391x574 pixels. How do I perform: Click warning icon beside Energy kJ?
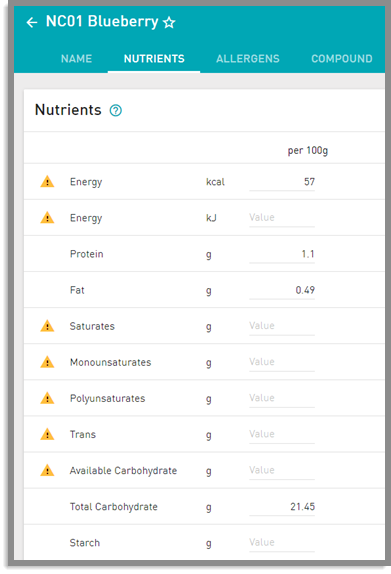point(47,217)
